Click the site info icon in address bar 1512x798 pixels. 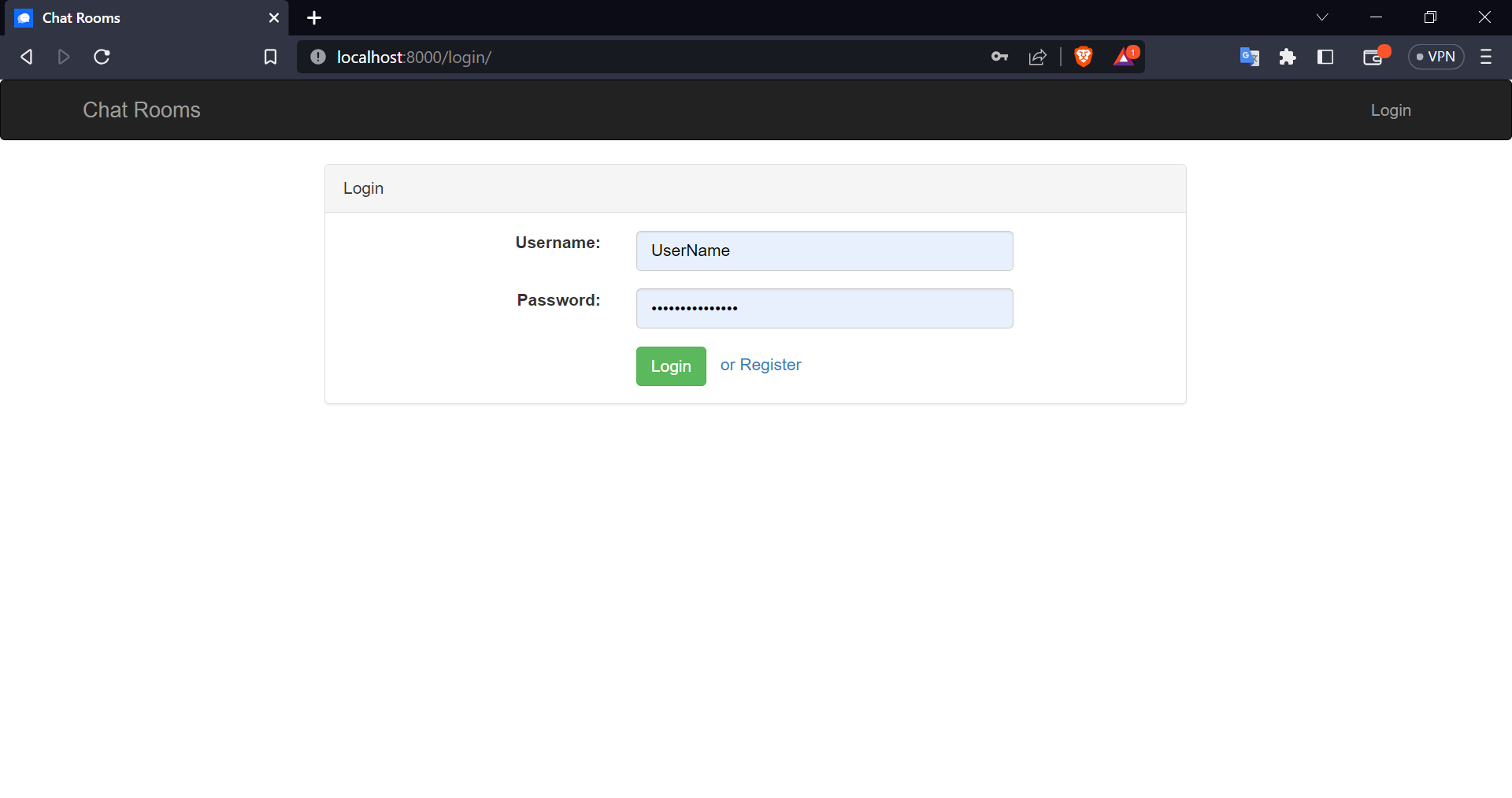317,57
